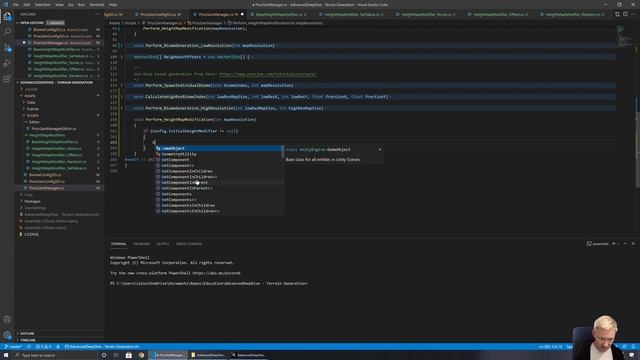Open the File menu
The image size is (640, 360).
tap(16, 4)
